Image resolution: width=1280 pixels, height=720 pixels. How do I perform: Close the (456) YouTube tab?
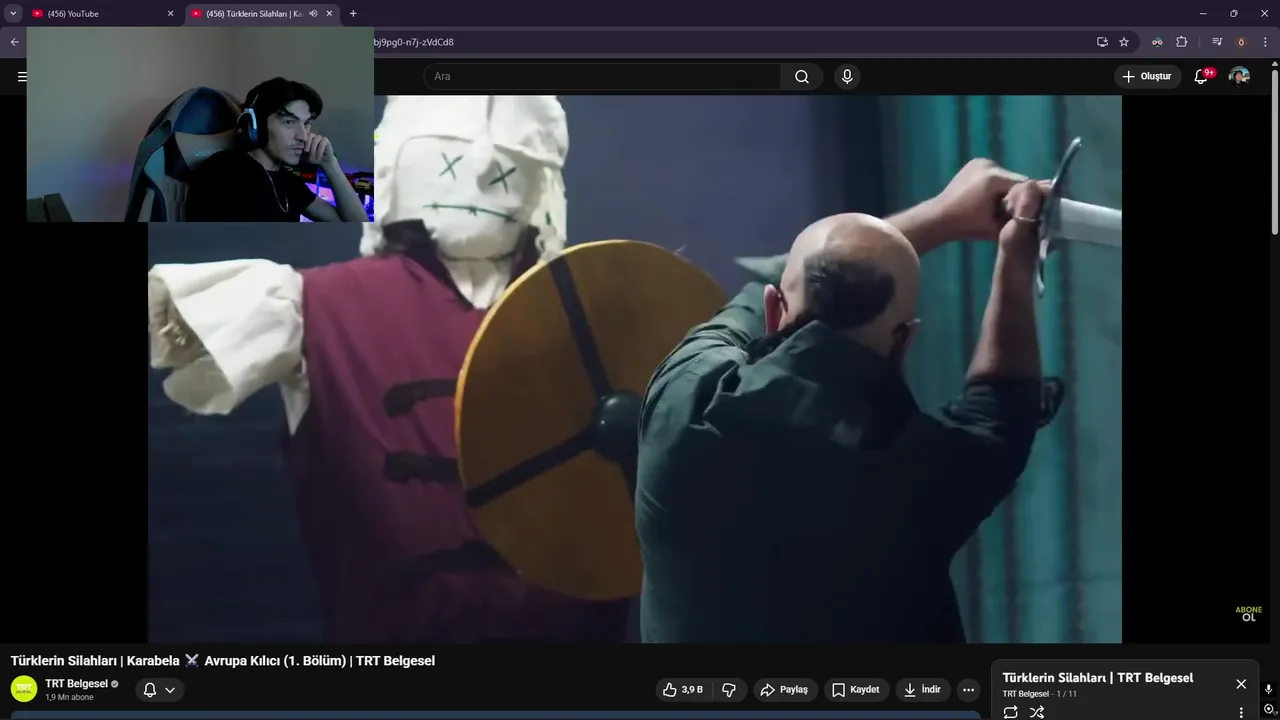pos(170,14)
